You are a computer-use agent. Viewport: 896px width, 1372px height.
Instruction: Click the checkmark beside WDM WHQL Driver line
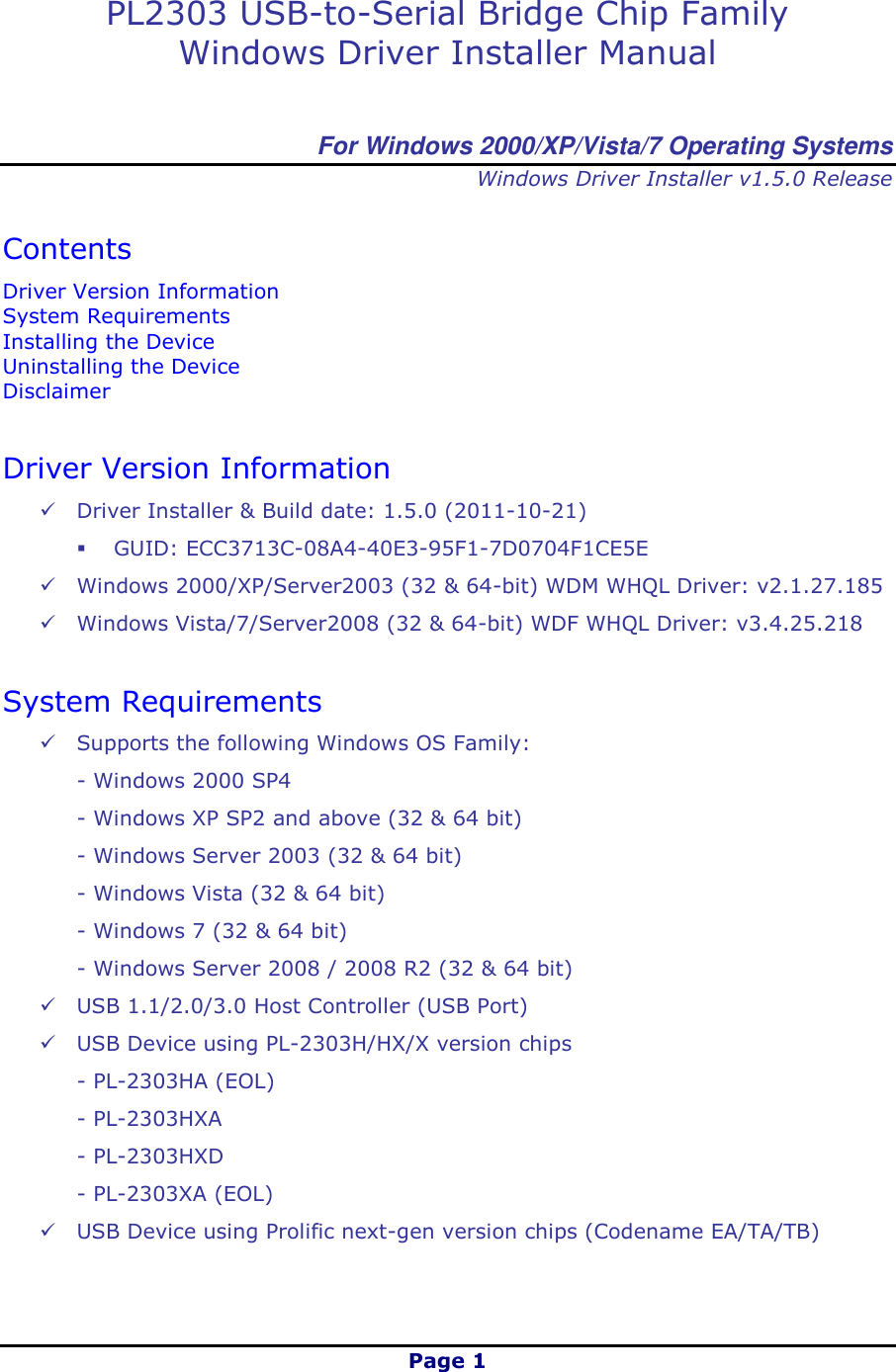[x=48, y=585]
